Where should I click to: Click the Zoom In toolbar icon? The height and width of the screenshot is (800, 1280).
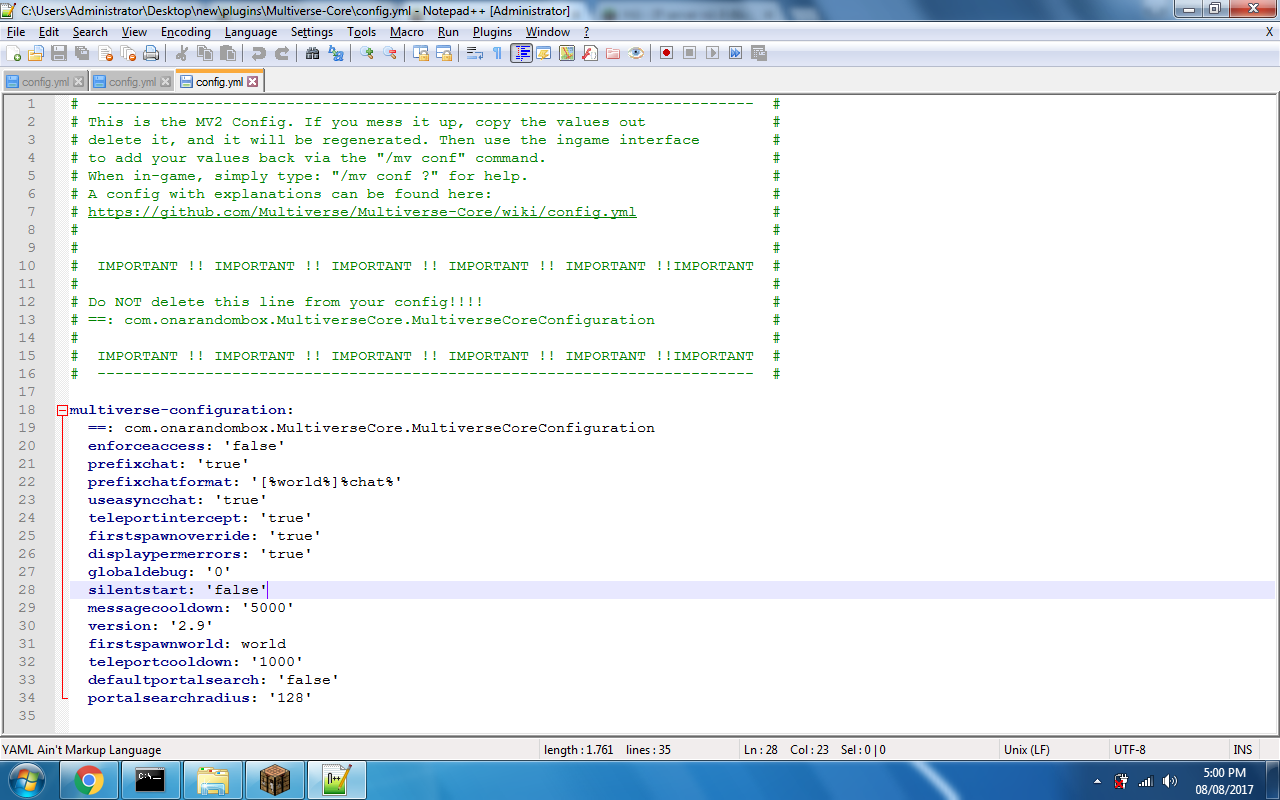tap(367, 53)
